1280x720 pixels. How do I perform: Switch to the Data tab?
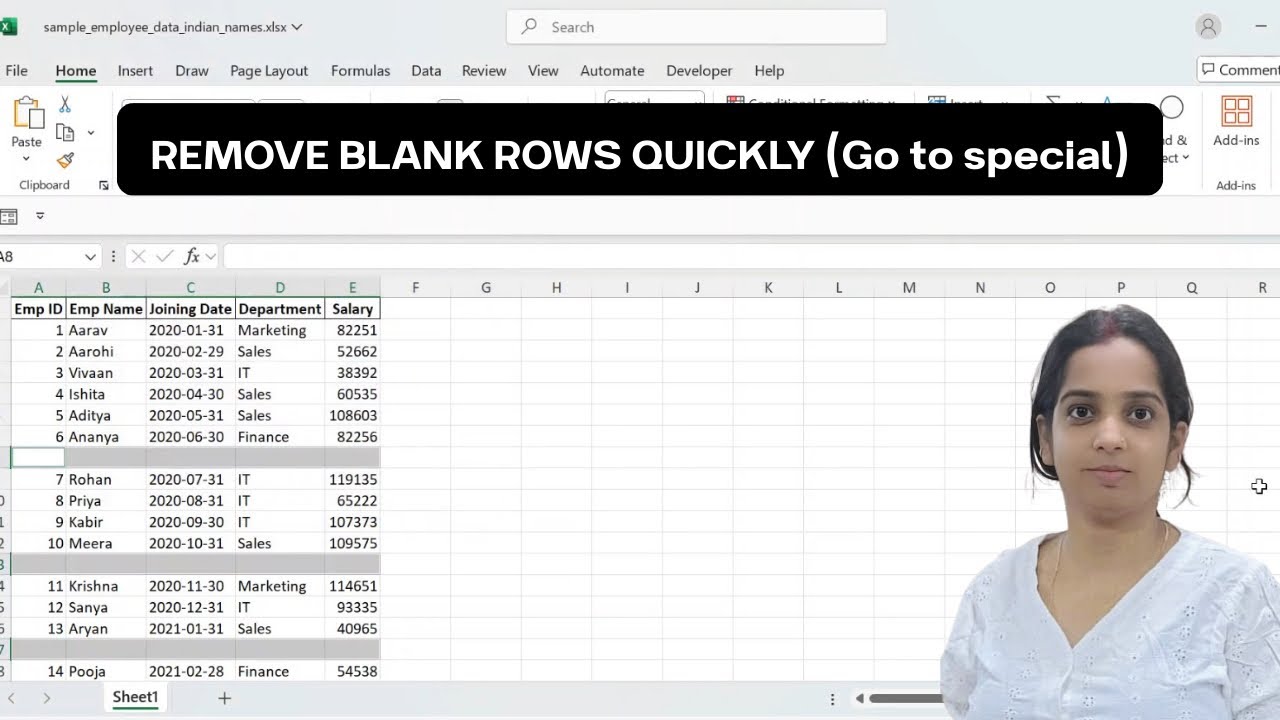(426, 70)
